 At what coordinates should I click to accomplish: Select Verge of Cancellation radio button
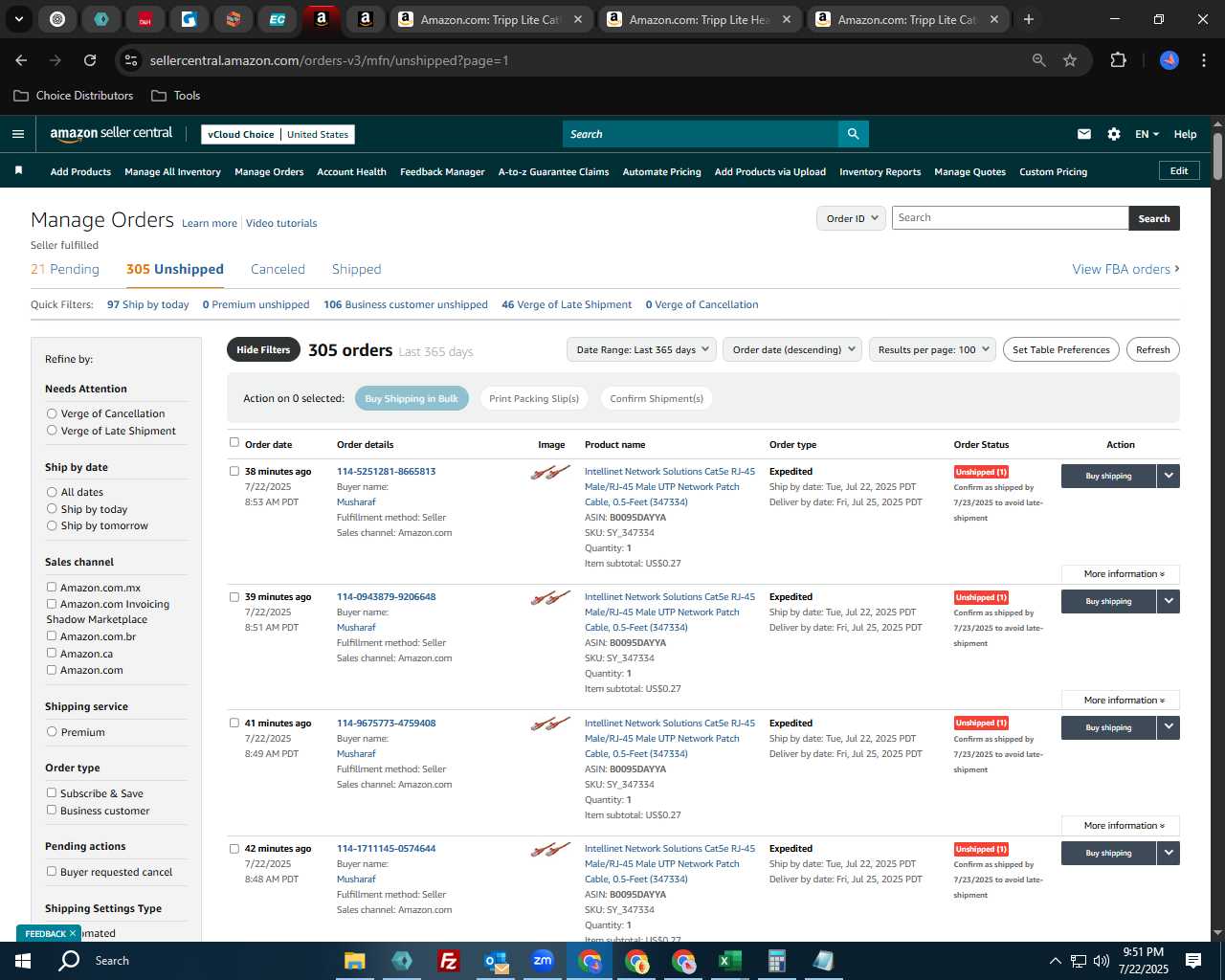(52, 413)
